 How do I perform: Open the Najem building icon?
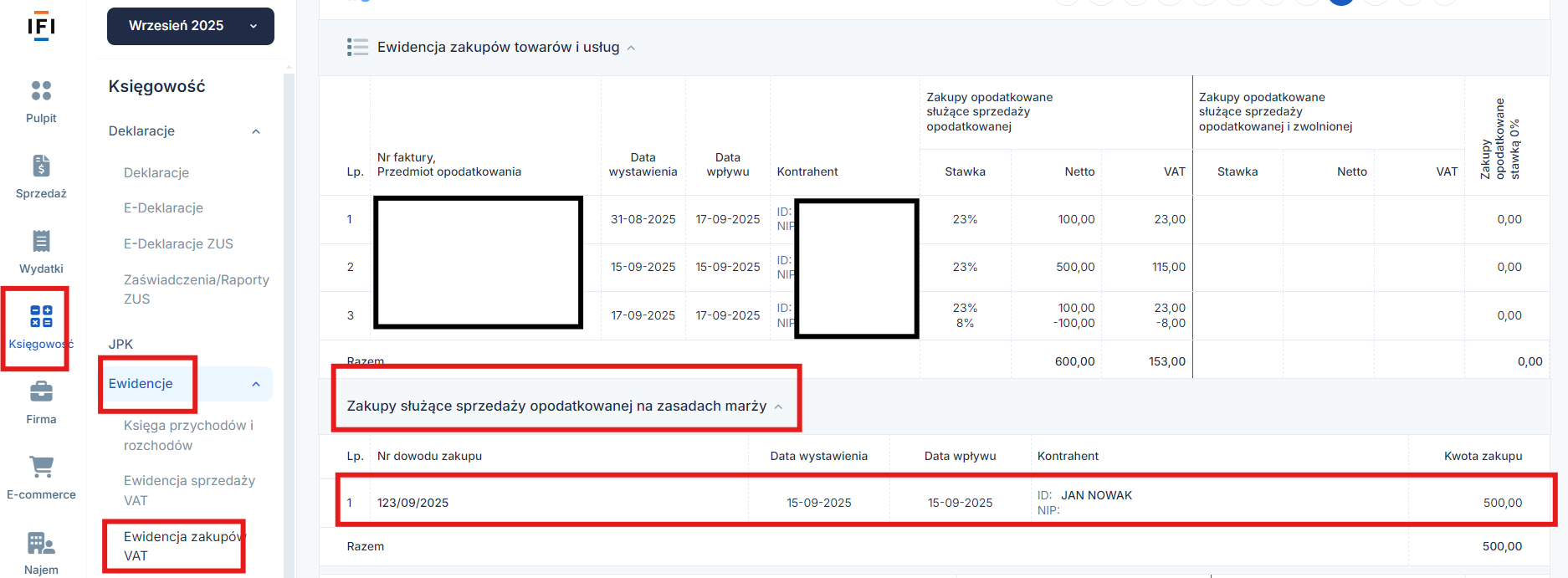click(41, 543)
